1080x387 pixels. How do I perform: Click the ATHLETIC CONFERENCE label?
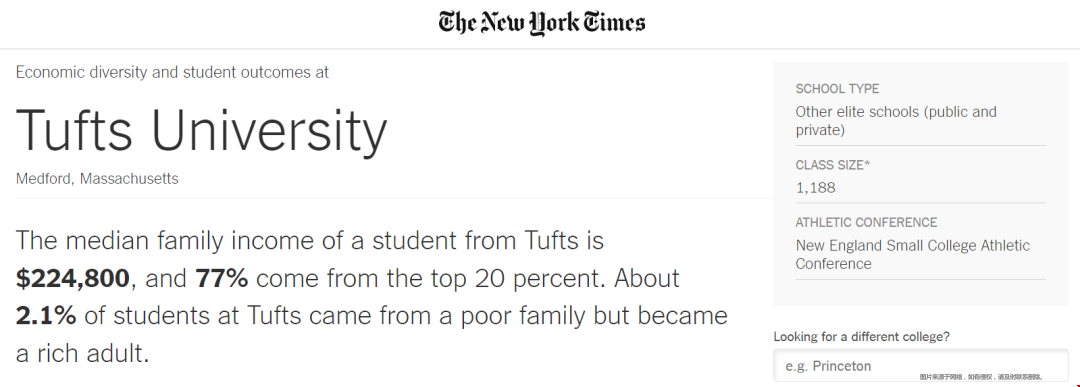point(866,222)
